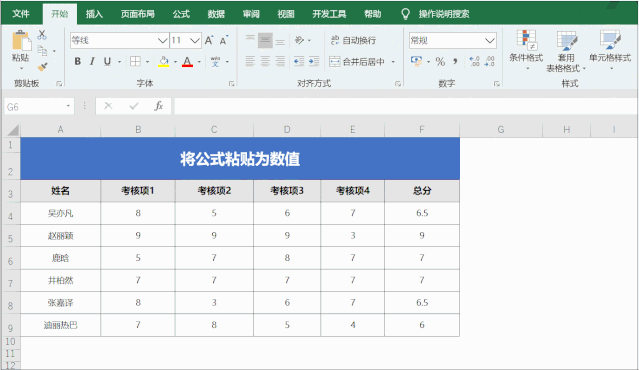
Task: Click the Increase Indent icon
Action: (314, 62)
